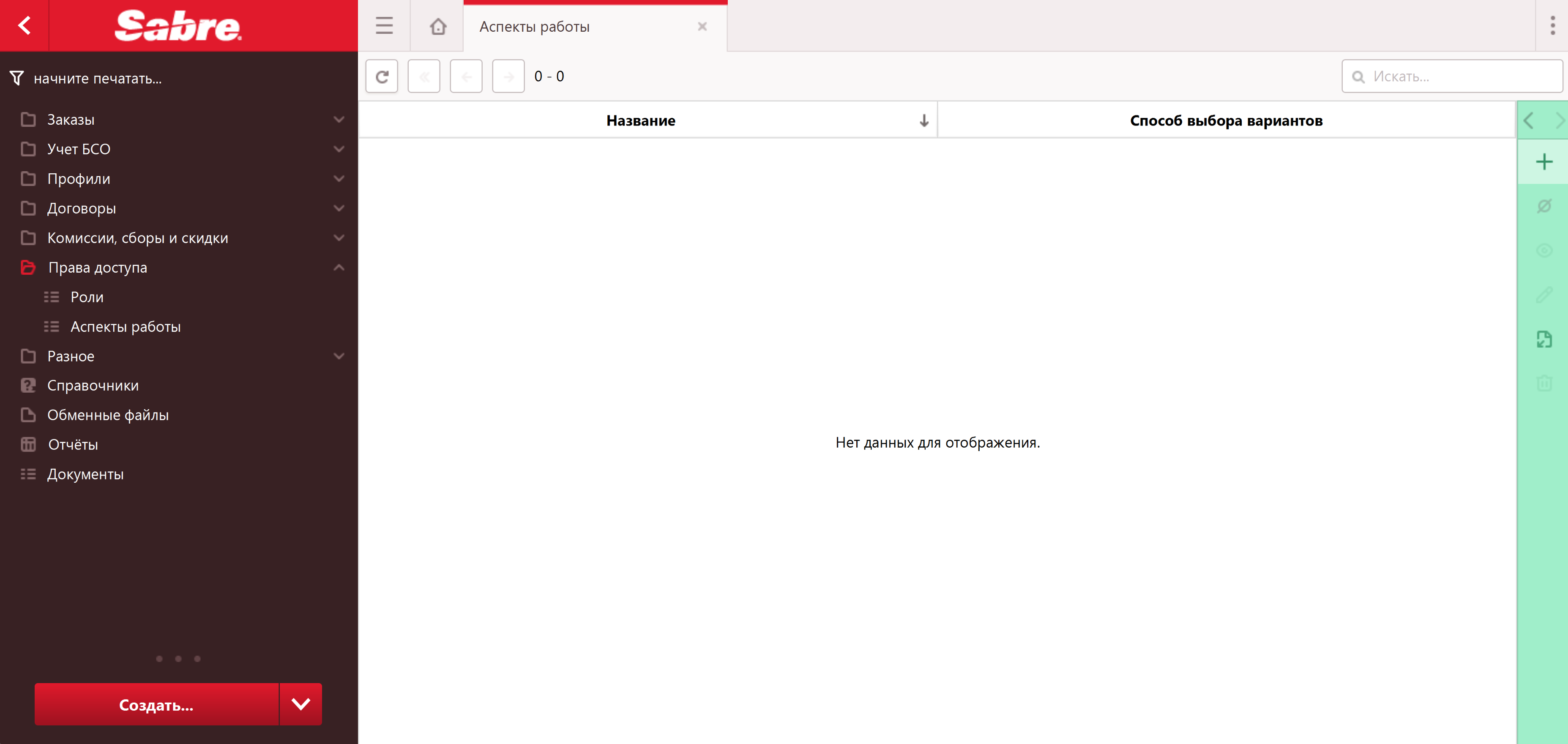Screen dimensions: 1568x744
Task: Click the Создать... button
Action: tap(156, 704)
